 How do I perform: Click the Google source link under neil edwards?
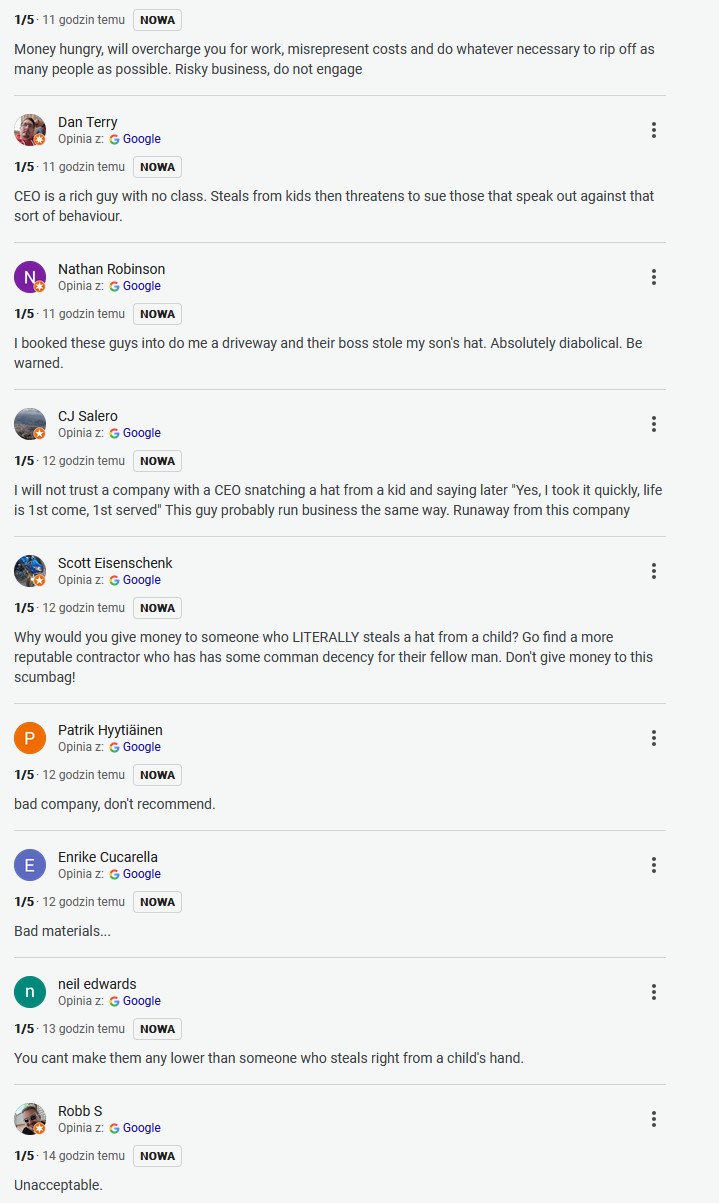141,1001
